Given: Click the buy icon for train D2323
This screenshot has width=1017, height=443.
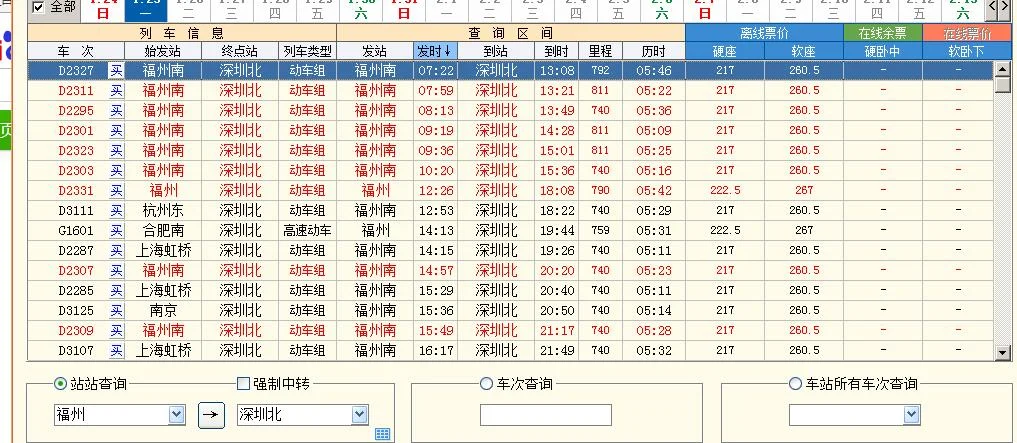Looking at the screenshot, I should pos(116,150).
